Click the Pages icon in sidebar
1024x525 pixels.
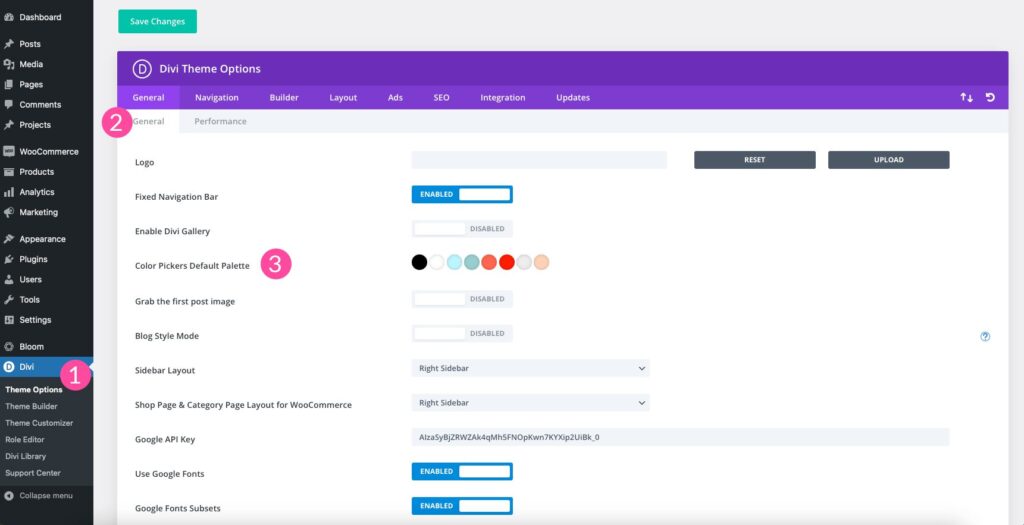[8, 84]
